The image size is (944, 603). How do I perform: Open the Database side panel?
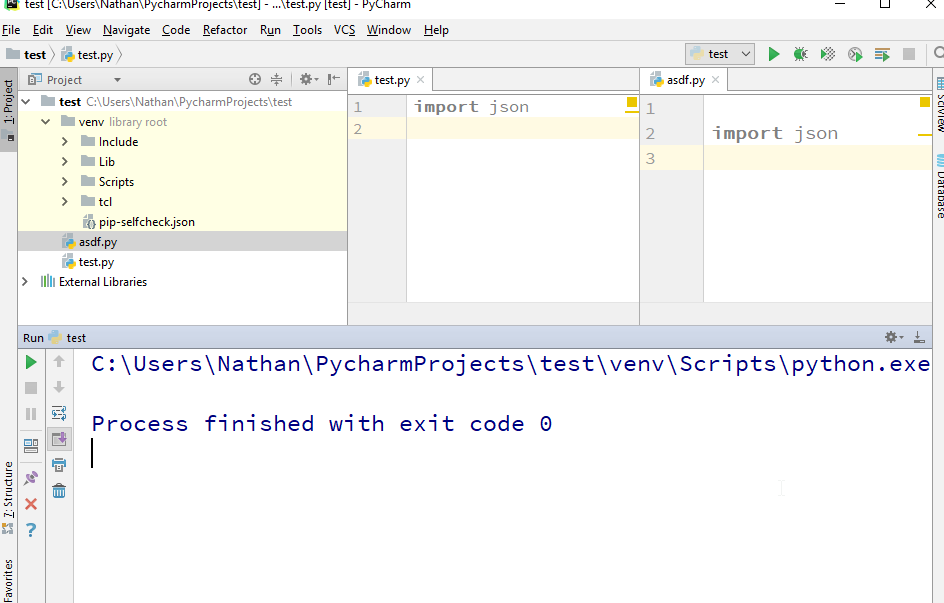click(x=937, y=182)
